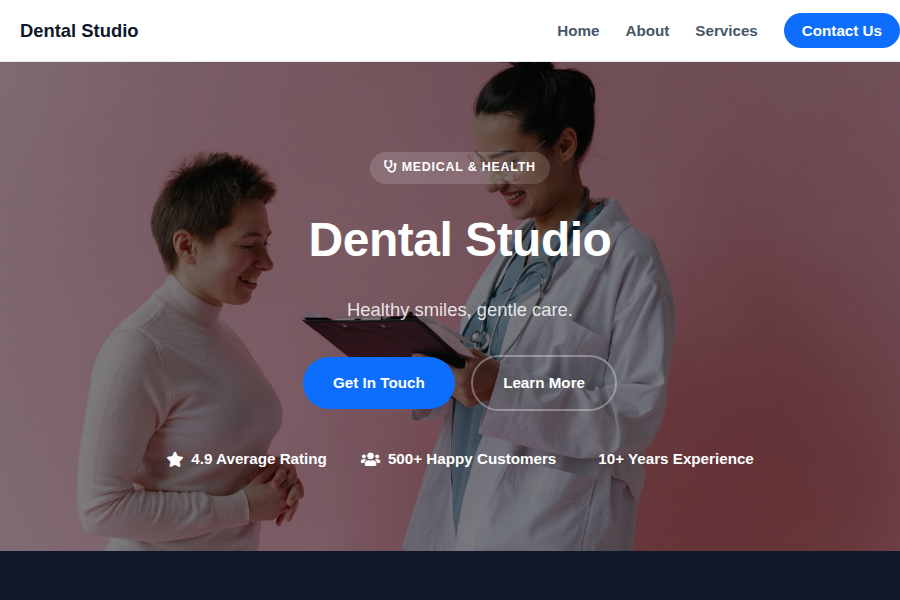Viewport: 900px width, 600px height.
Task: Click the tagline 'Healthy smiles, gentle care.'
Action: pos(460,310)
